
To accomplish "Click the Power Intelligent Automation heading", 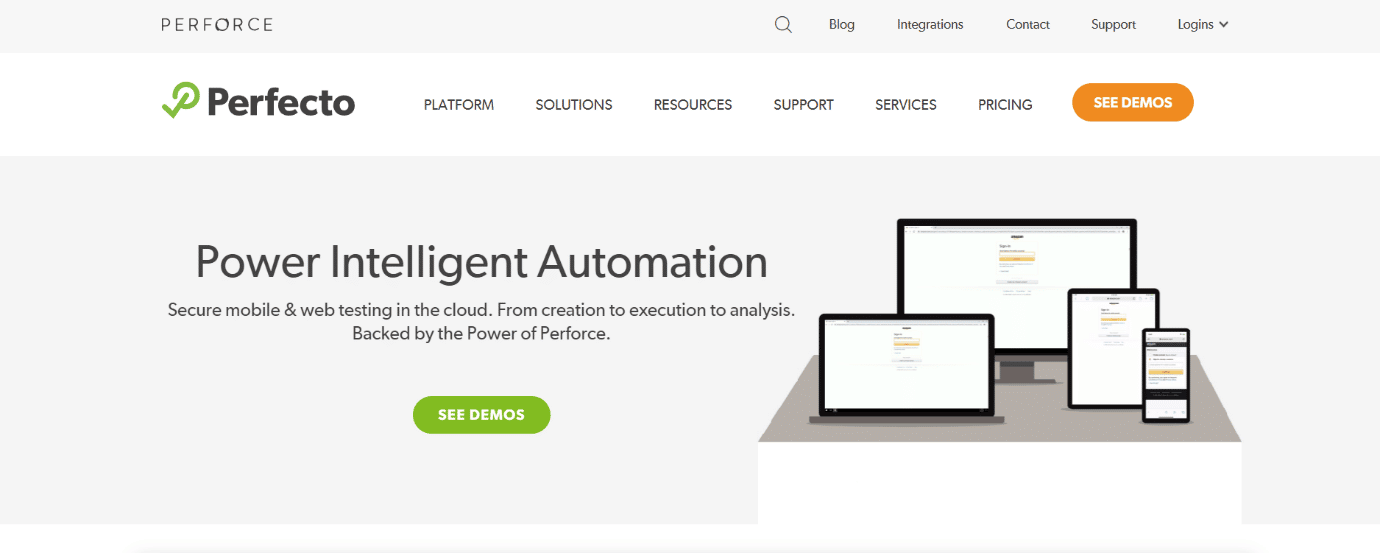I will pyautogui.click(x=482, y=262).
